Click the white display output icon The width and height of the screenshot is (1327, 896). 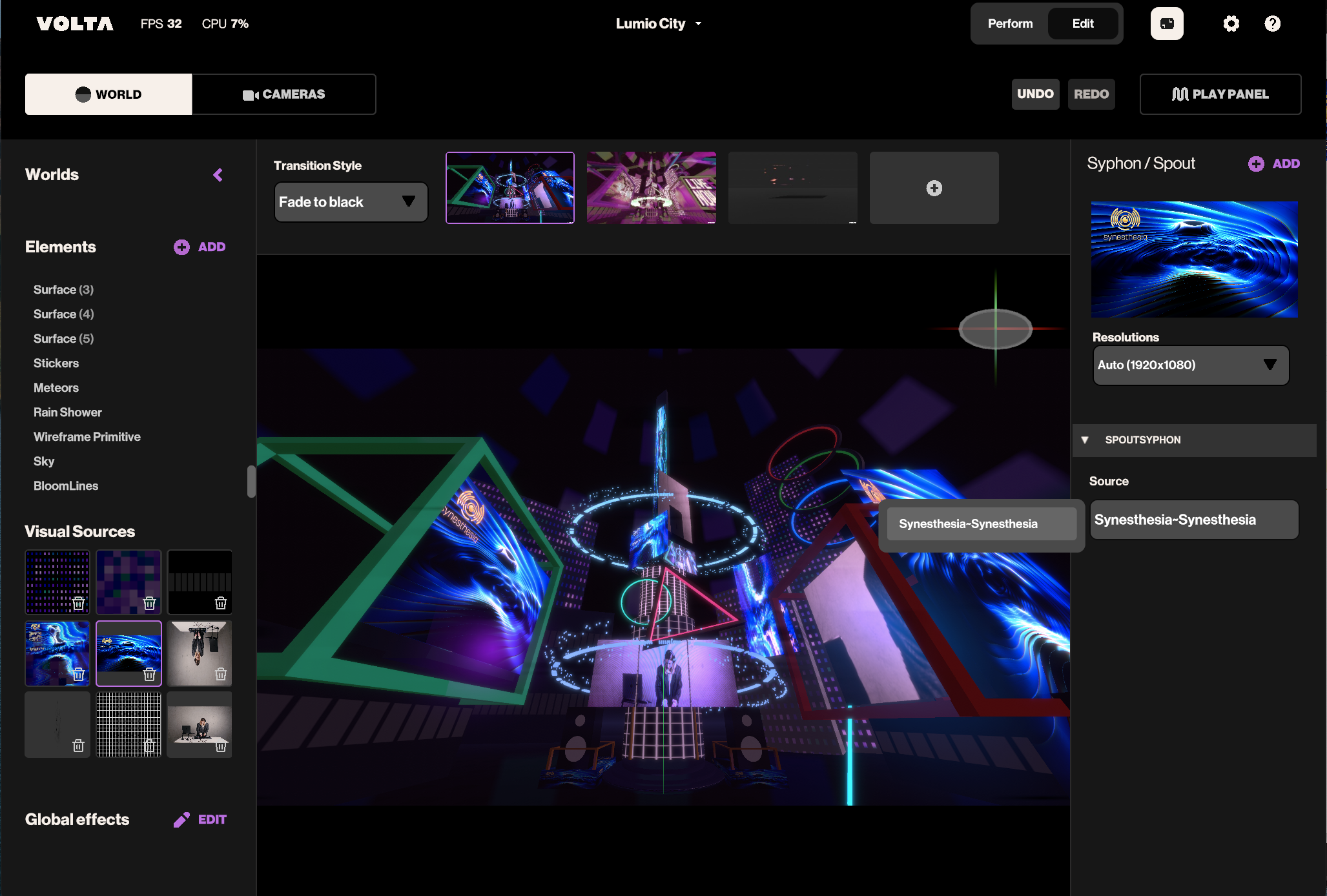click(1166, 24)
